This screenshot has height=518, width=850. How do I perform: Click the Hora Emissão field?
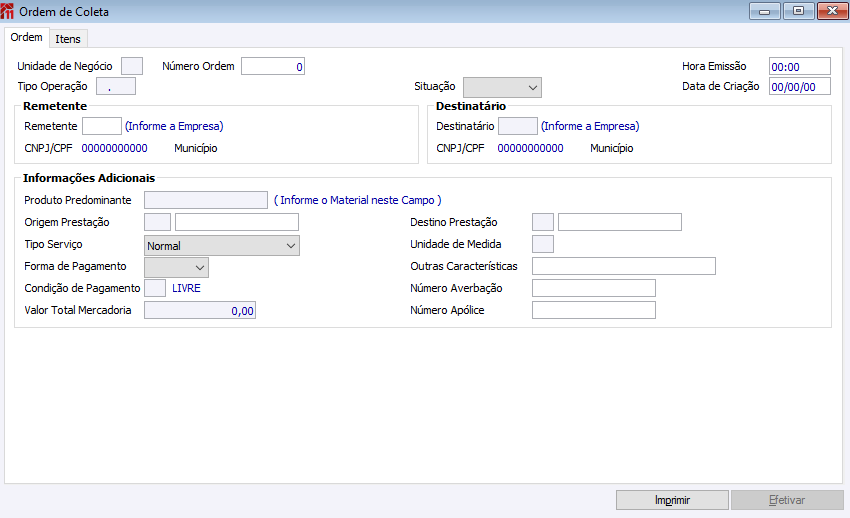point(800,66)
